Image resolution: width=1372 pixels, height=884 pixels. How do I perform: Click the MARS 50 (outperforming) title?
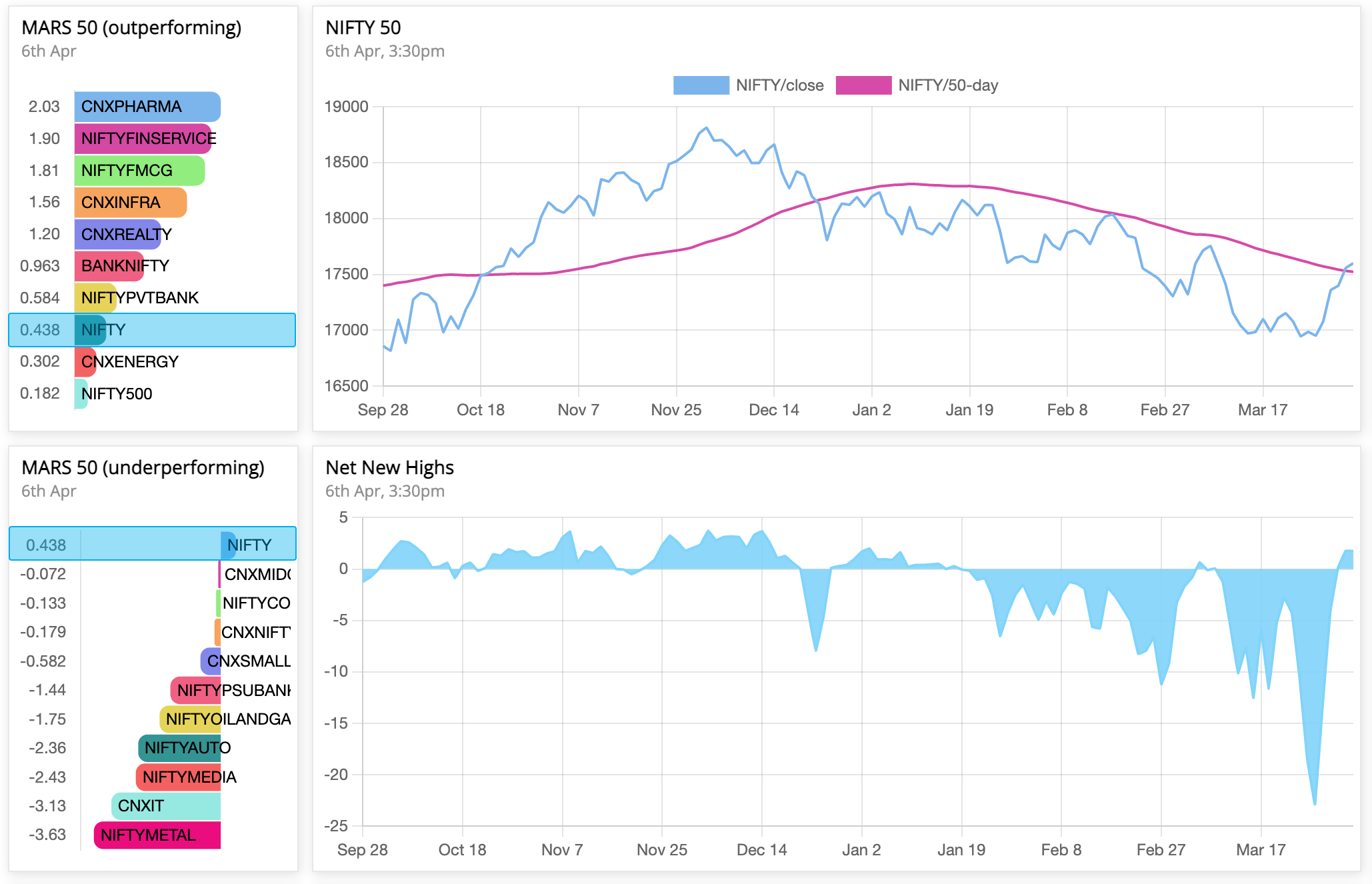pyautogui.click(x=131, y=28)
